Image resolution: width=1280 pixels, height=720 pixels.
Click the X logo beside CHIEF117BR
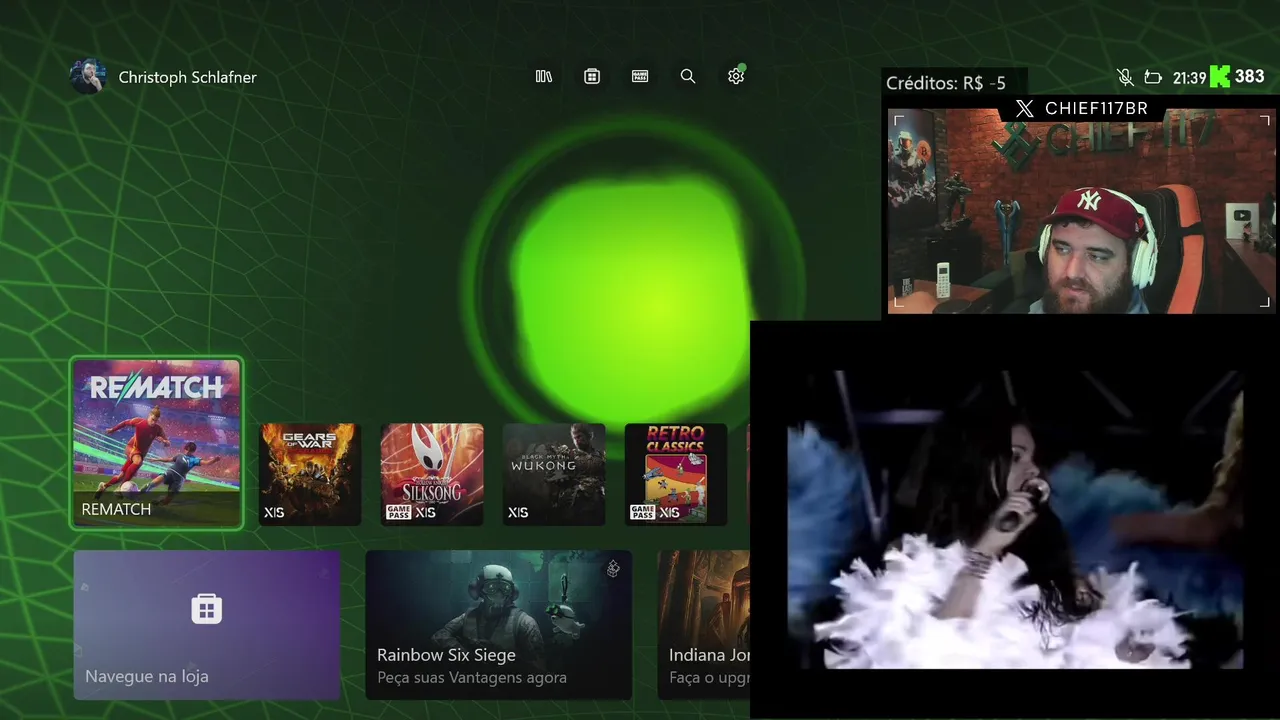1025,109
